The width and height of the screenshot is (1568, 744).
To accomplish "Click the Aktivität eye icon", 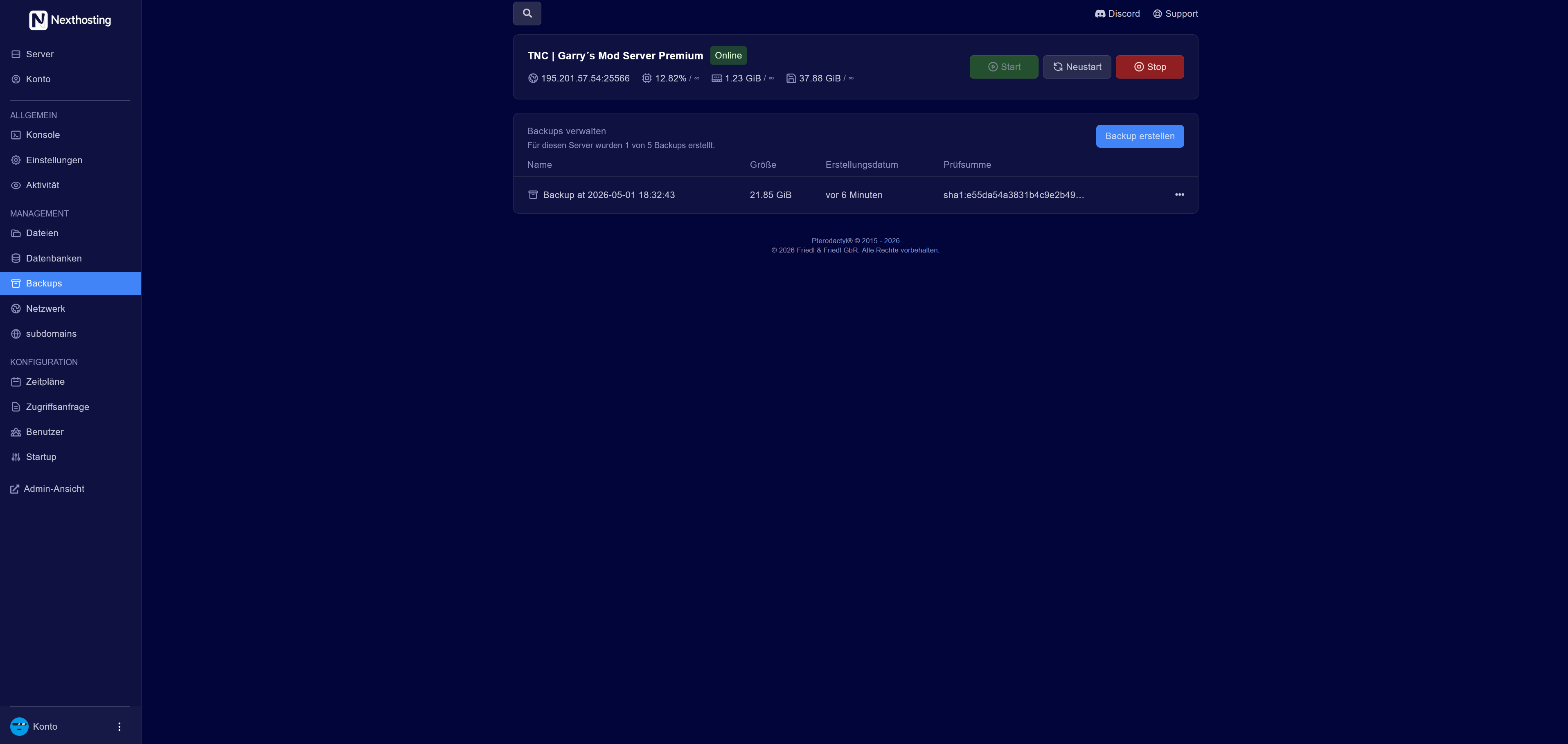I will (x=16, y=185).
